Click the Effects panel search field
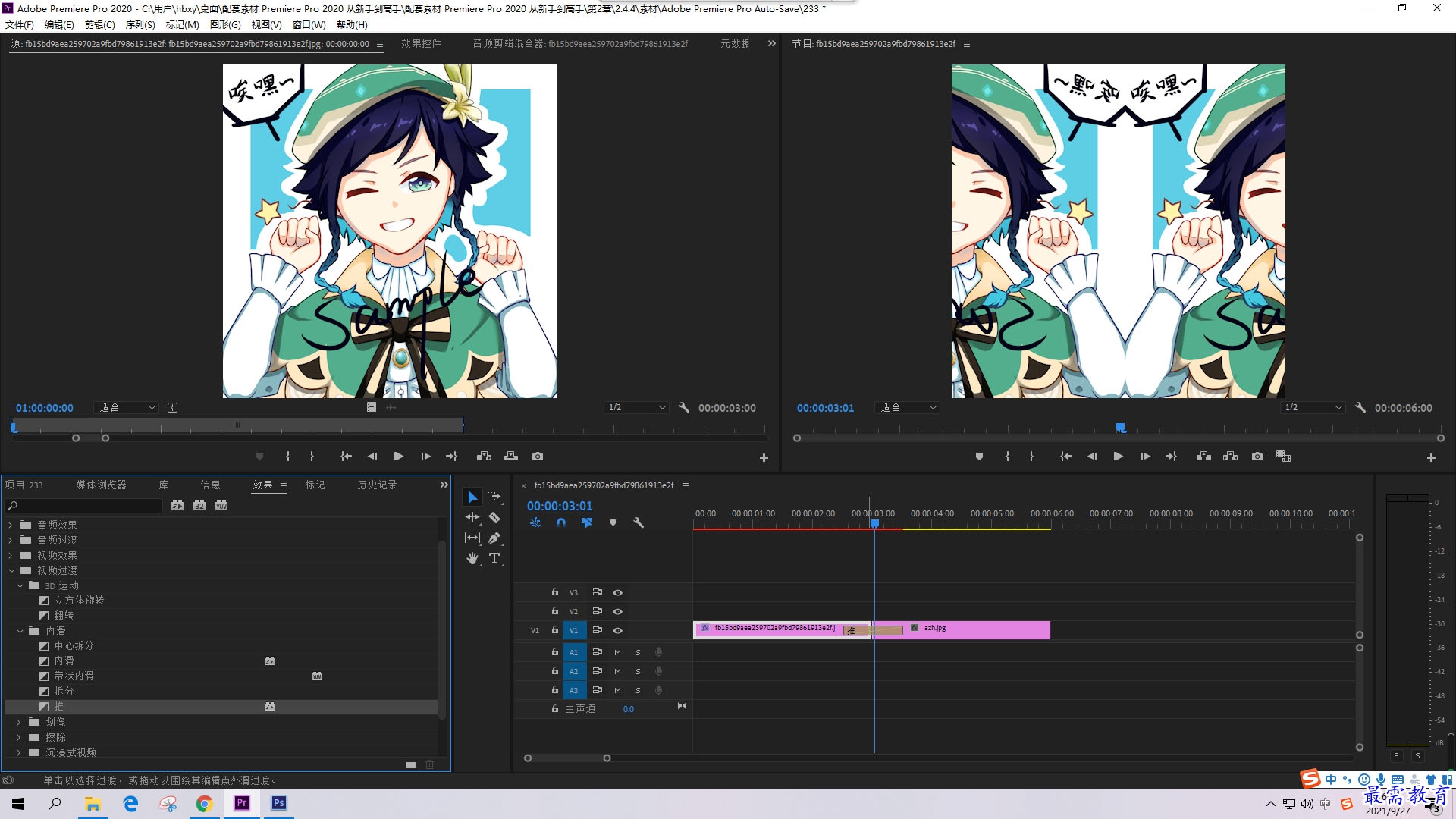 85,506
